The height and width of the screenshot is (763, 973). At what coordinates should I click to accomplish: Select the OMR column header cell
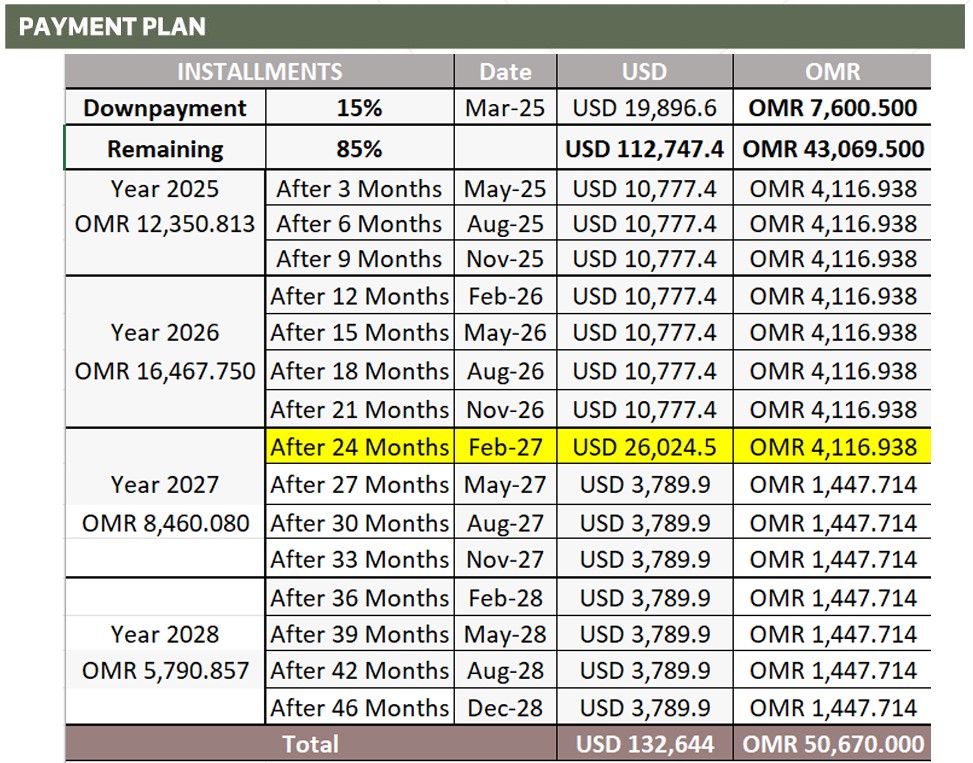(x=832, y=71)
